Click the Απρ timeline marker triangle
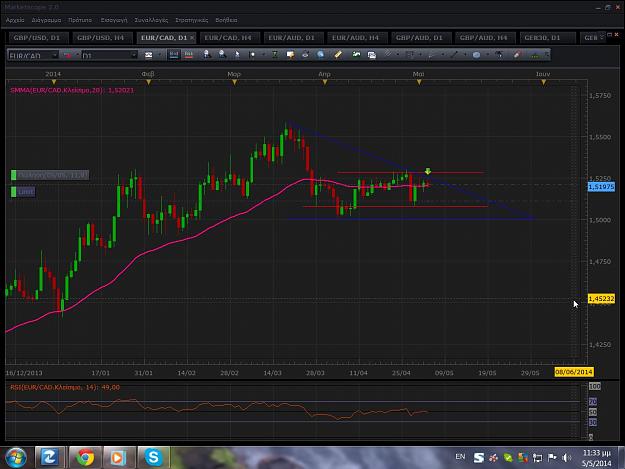This screenshot has width=625, height=469. 325,82
